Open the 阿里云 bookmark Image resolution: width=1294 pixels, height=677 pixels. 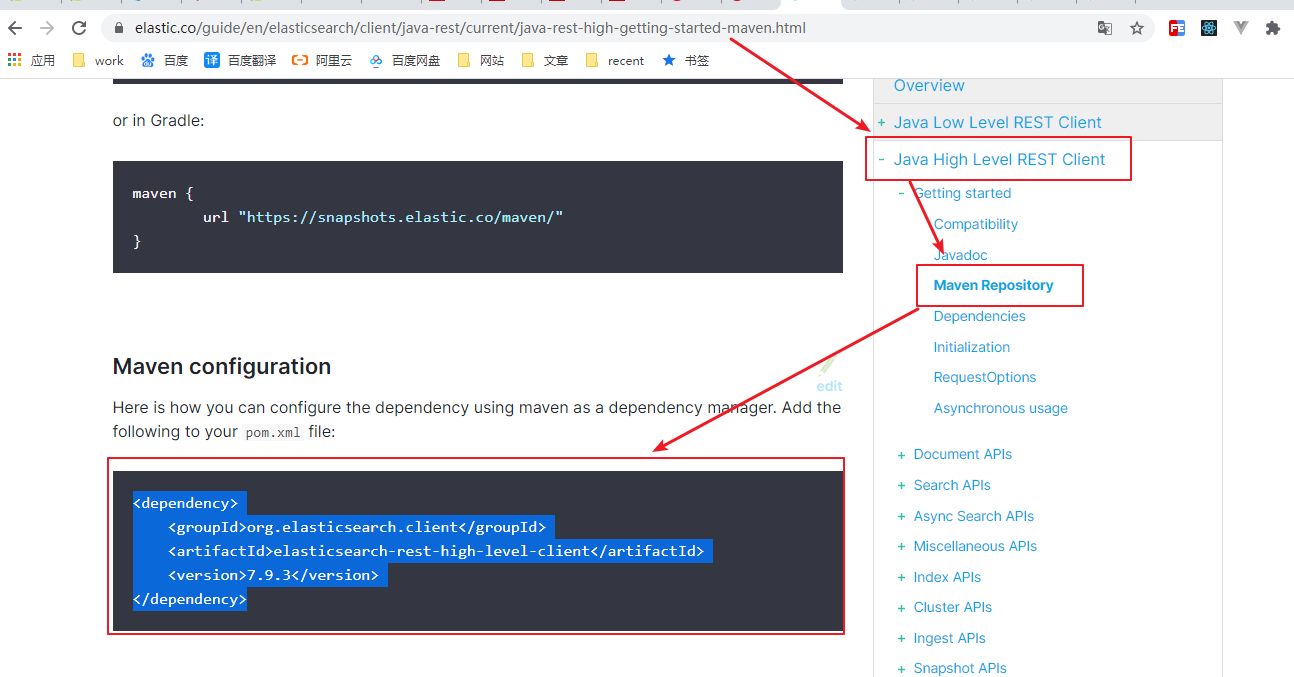point(323,60)
